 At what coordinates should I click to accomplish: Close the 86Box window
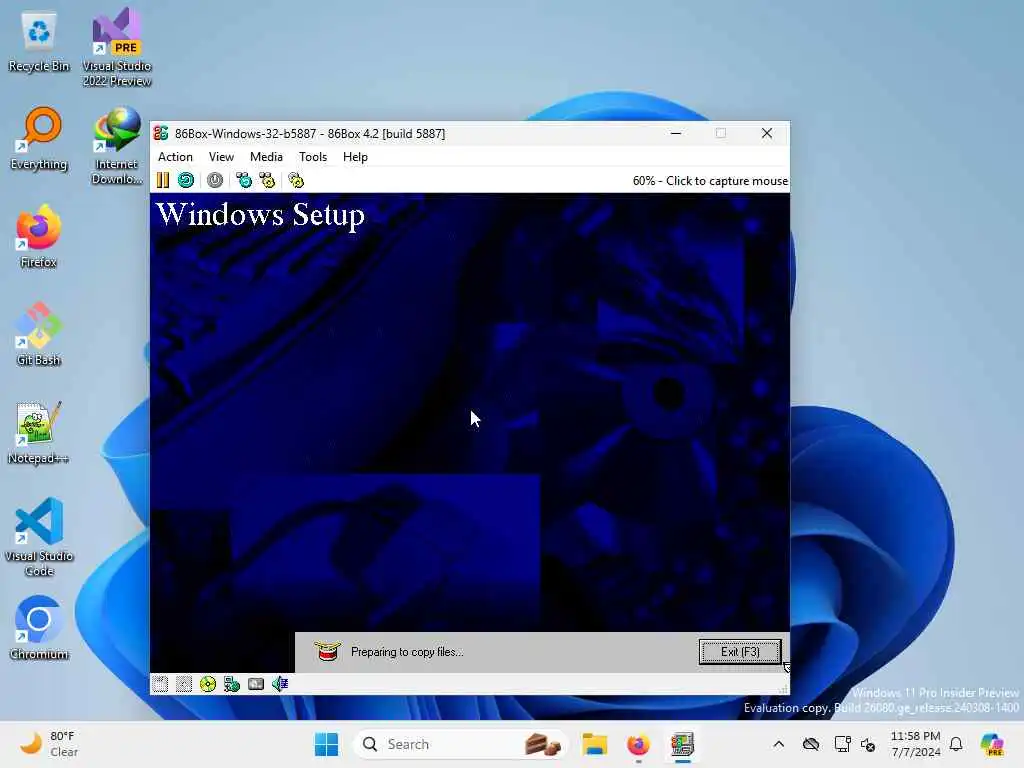point(767,133)
